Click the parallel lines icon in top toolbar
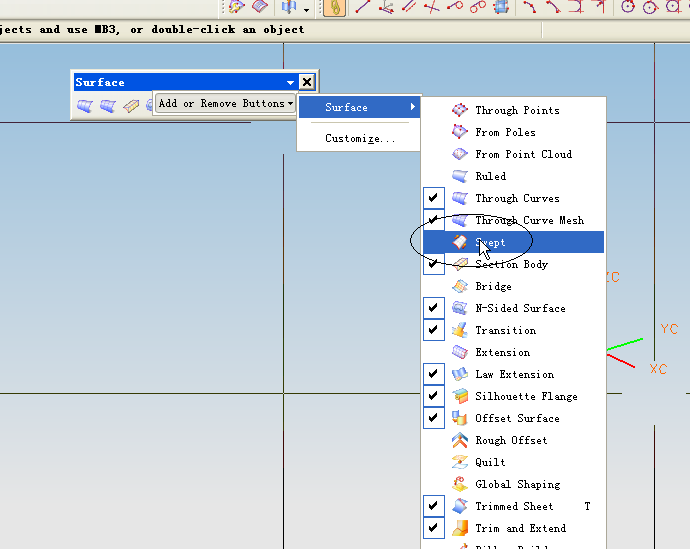This screenshot has width=690, height=549. pyautogui.click(x=409, y=7)
